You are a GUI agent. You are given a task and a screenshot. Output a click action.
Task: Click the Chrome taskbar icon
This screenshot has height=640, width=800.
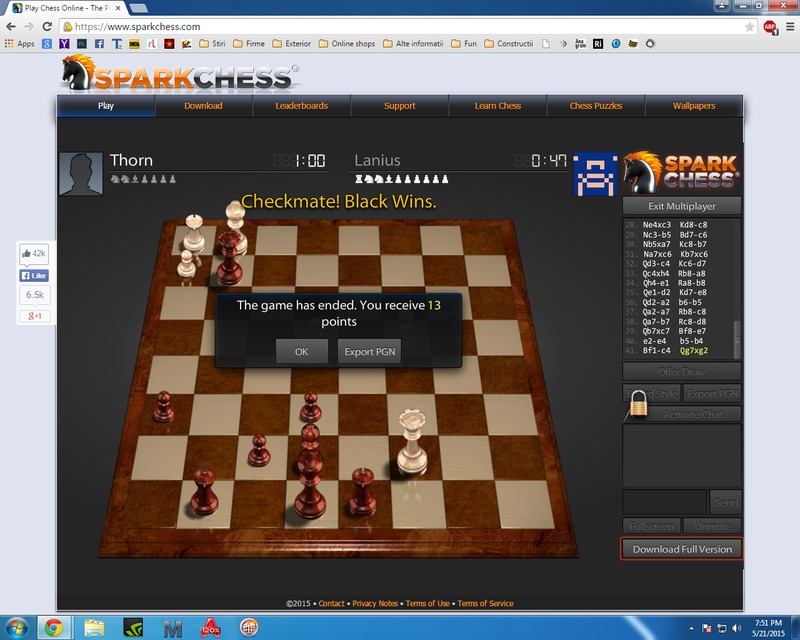coord(53,627)
